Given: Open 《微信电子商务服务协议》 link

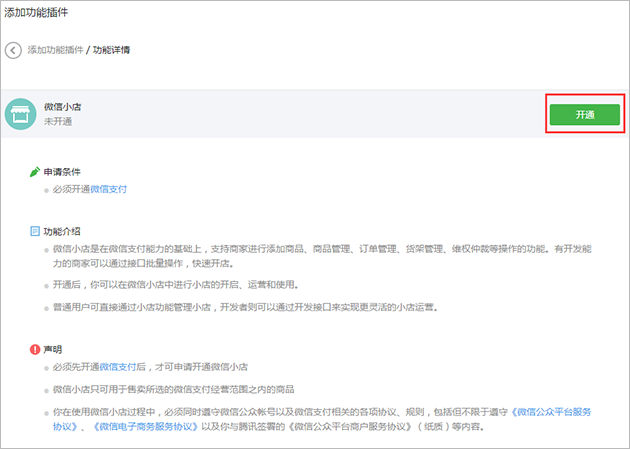Looking at the screenshot, I should coord(145,426).
